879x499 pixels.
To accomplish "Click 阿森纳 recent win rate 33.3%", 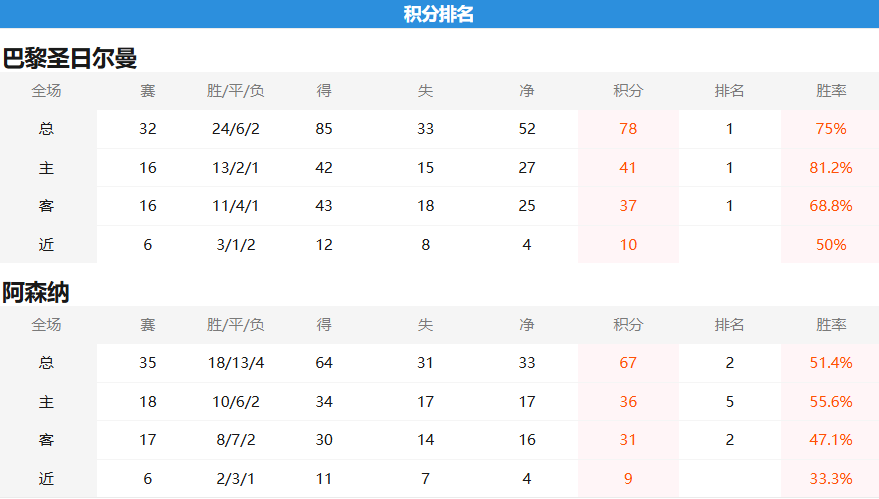I will (830, 479).
